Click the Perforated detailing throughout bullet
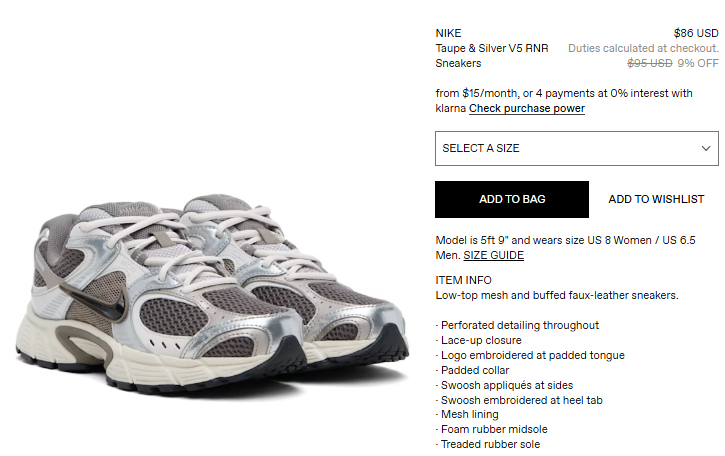725x456 pixels. click(517, 326)
